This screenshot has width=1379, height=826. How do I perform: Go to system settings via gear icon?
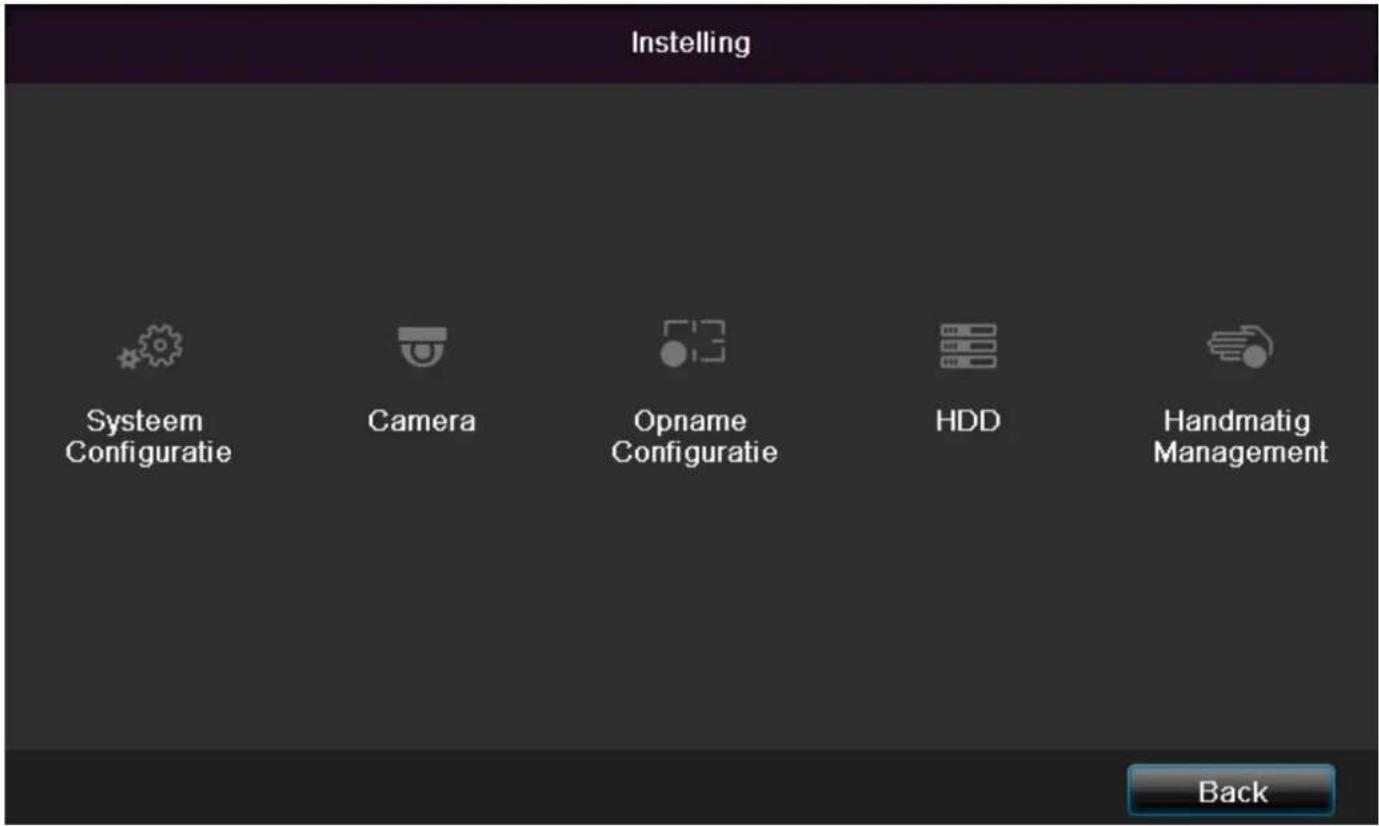[x=151, y=346]
